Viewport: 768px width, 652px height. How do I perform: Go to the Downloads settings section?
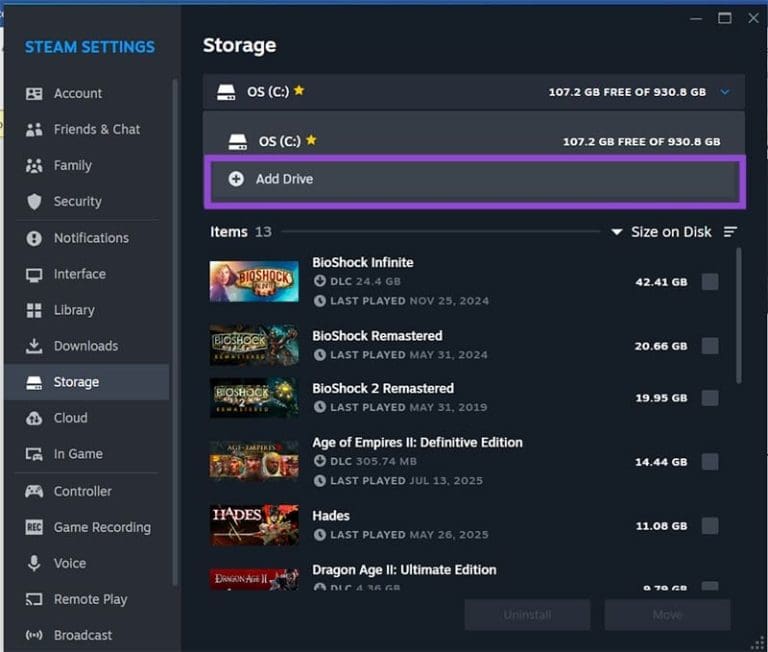(x=85, y=346)
